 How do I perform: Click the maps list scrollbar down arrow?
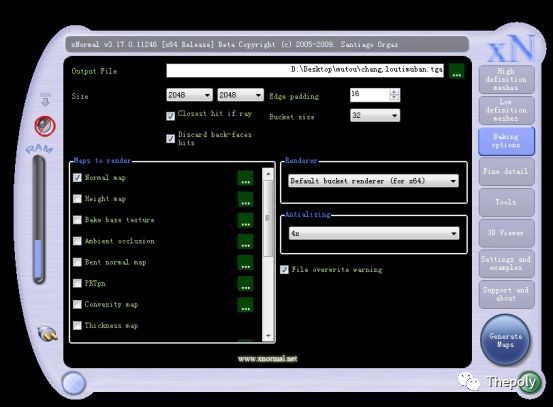268,336
